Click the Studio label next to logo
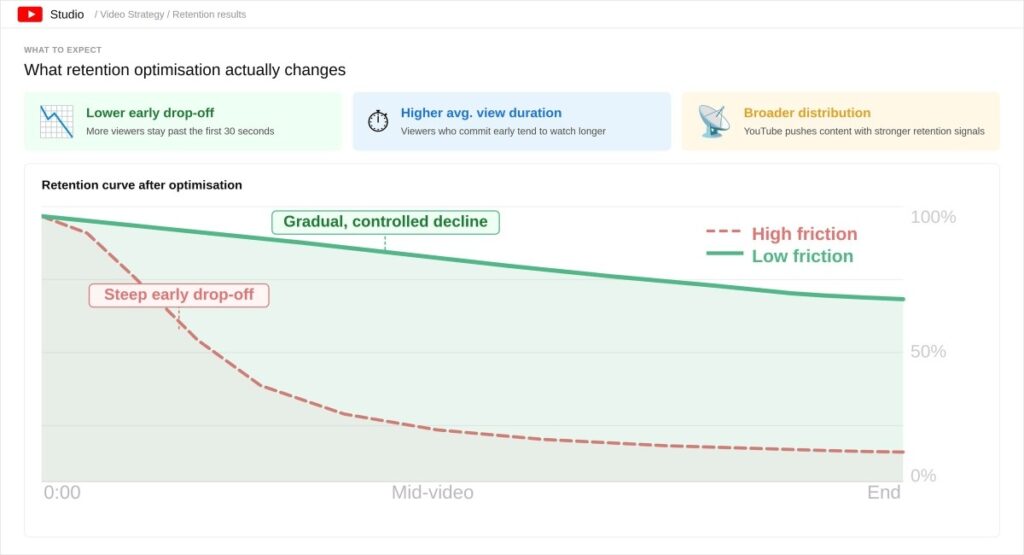The image size is (1024, 555). click(67, 14)
